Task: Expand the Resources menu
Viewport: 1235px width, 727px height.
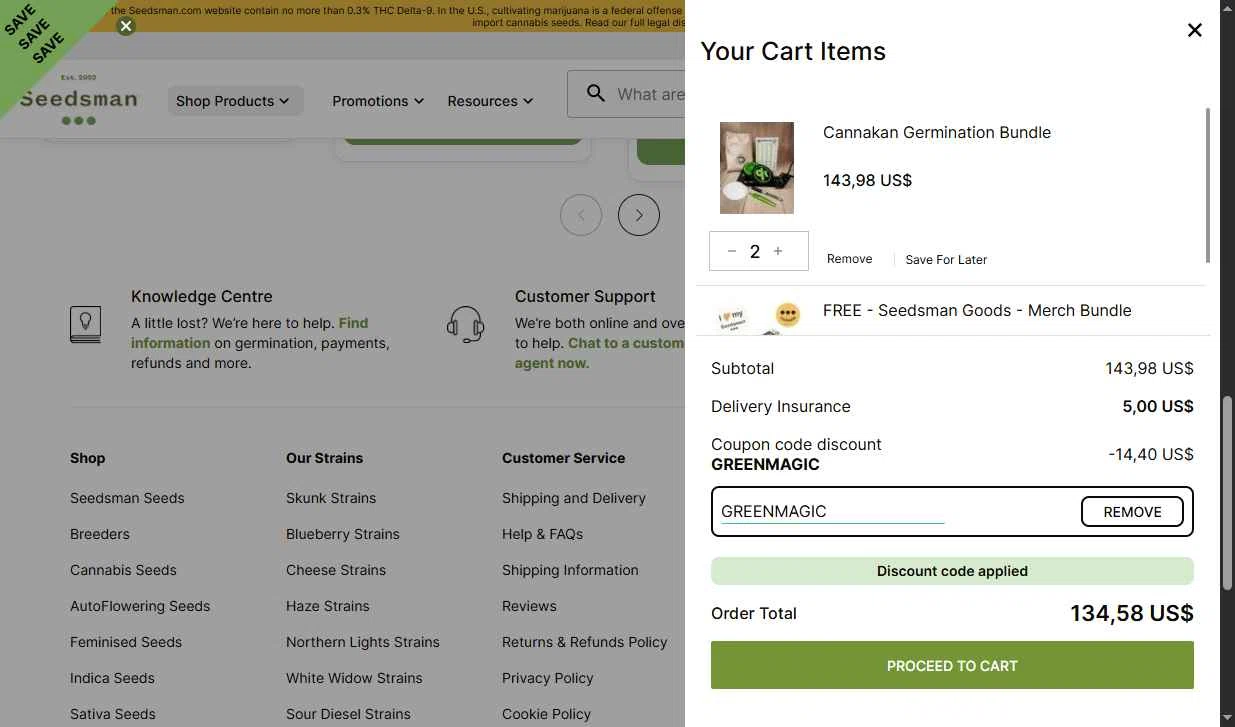Action: pyautogui.click(x=490, y=101)
